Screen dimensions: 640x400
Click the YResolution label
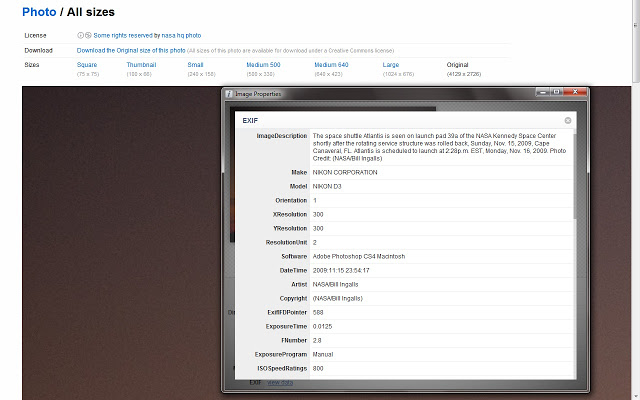290,229
